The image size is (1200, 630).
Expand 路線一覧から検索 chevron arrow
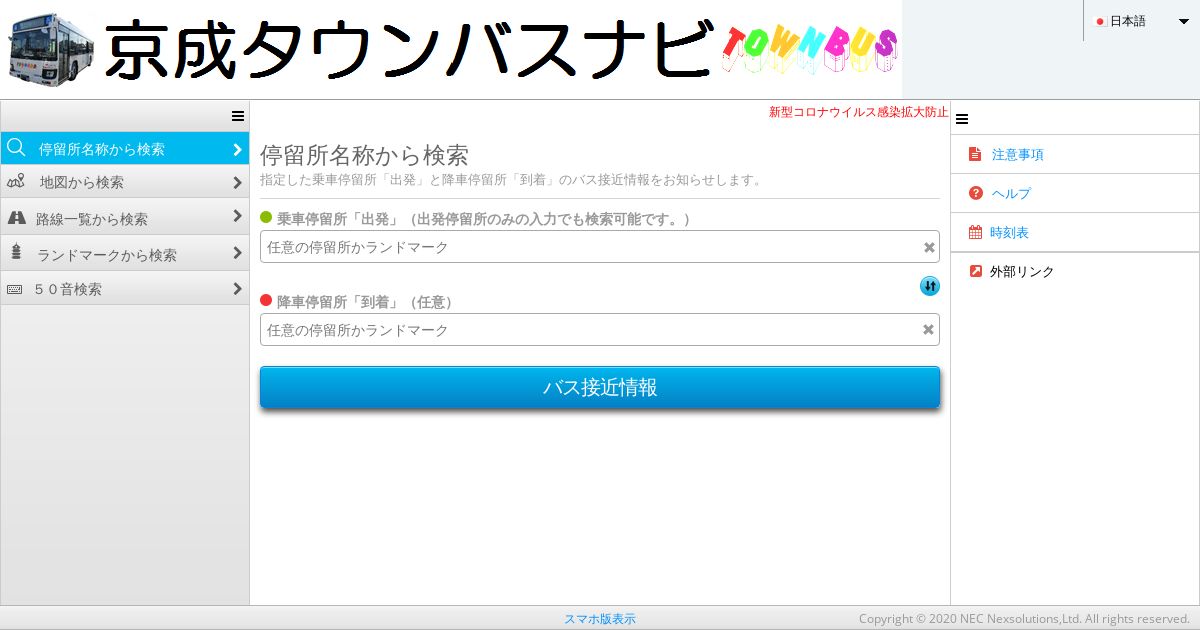point(237,216)
